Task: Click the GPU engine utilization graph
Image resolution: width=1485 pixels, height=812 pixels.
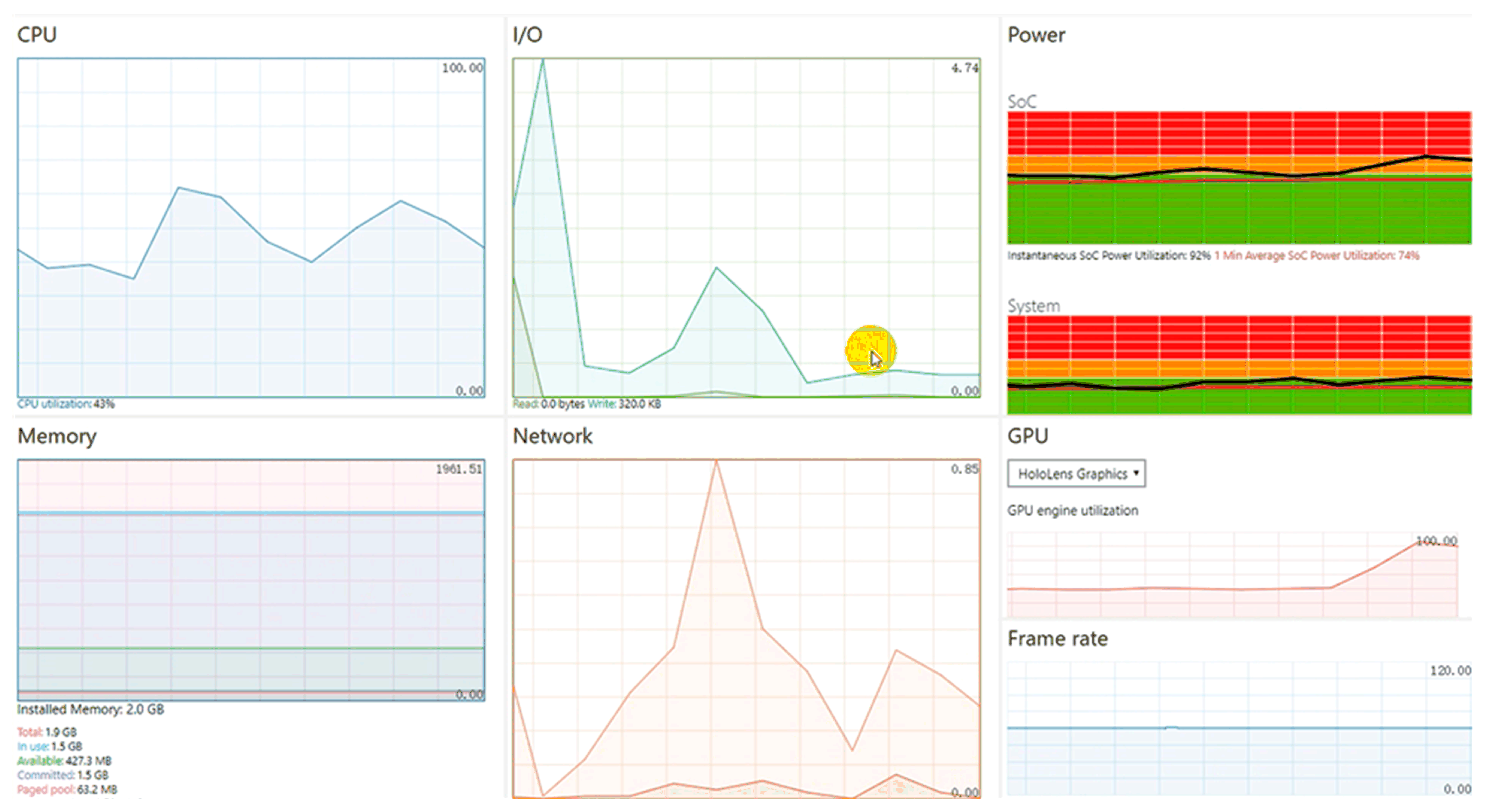Action: 1233,575
